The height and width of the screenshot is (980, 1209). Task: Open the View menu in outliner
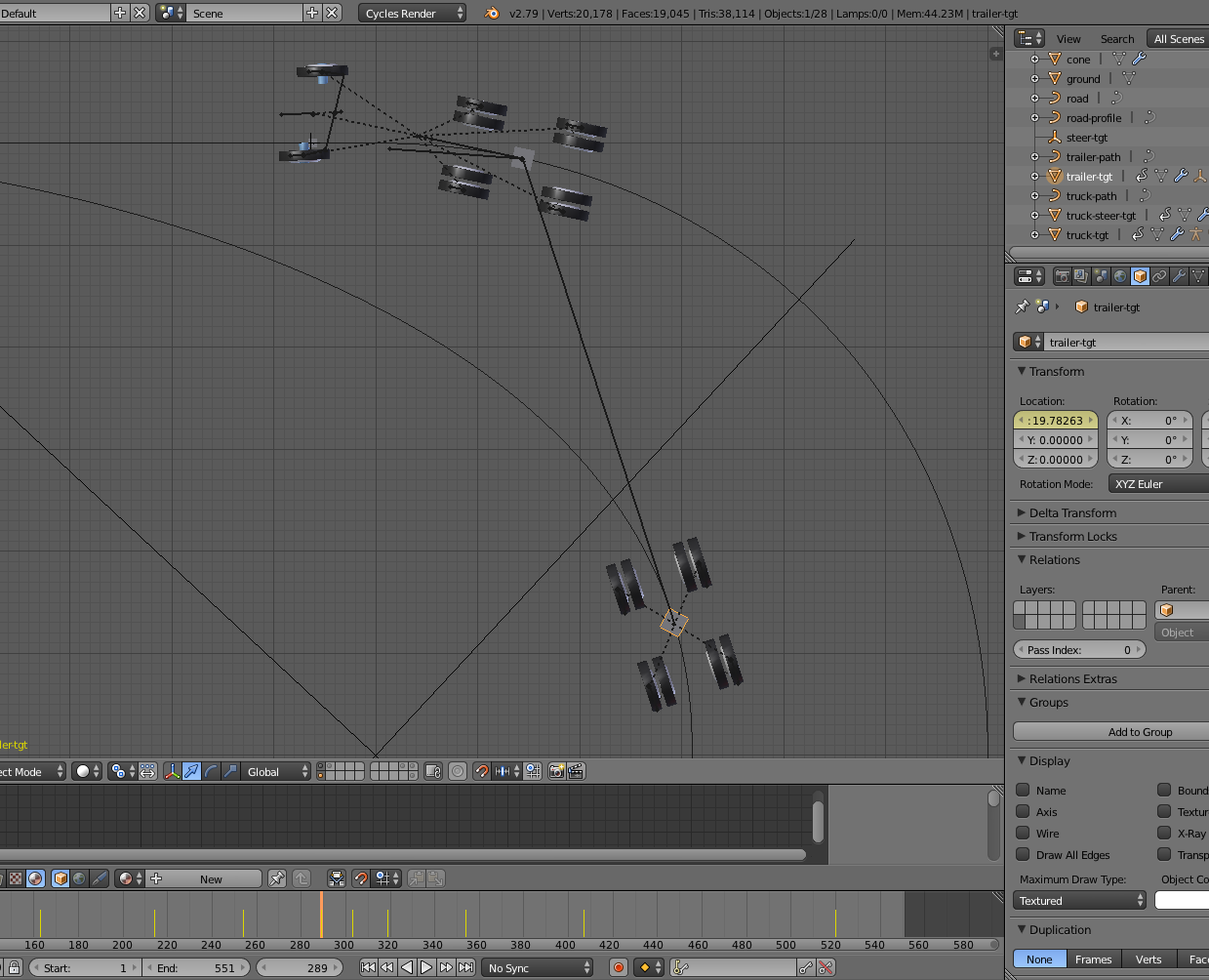pos(1068,39)
